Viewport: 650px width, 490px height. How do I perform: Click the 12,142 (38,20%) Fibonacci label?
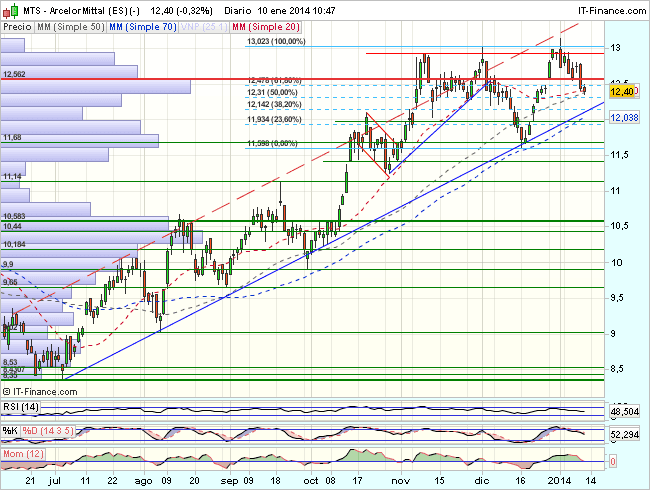click(274, 104)
